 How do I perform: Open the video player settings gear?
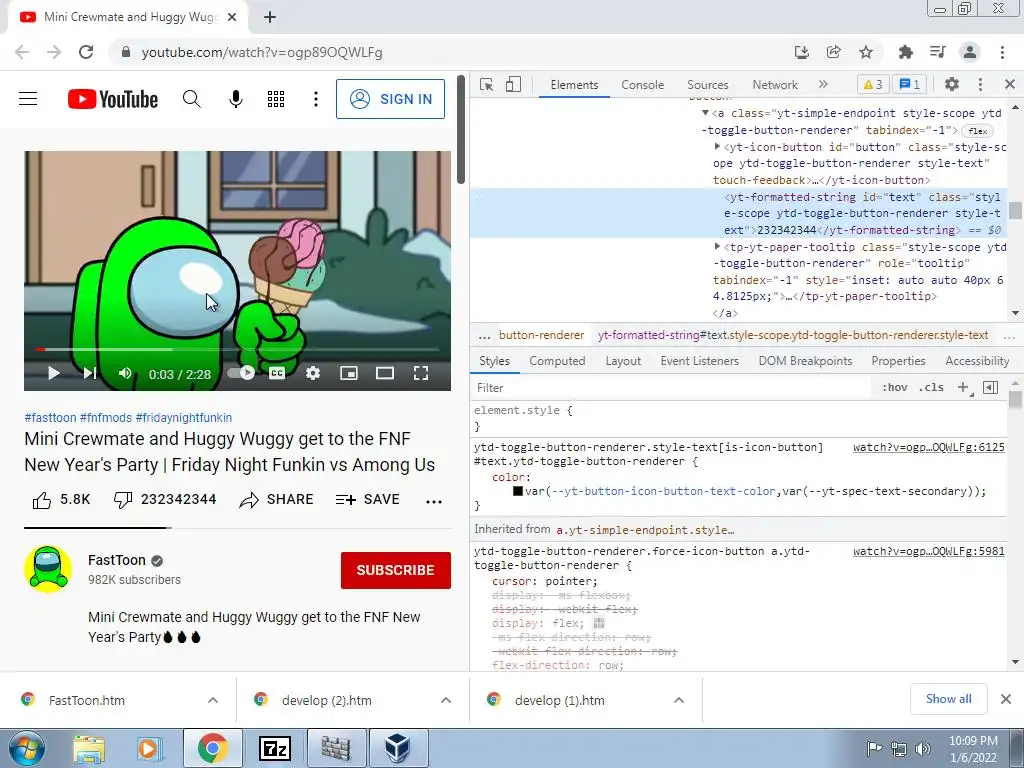coord(313,373)
